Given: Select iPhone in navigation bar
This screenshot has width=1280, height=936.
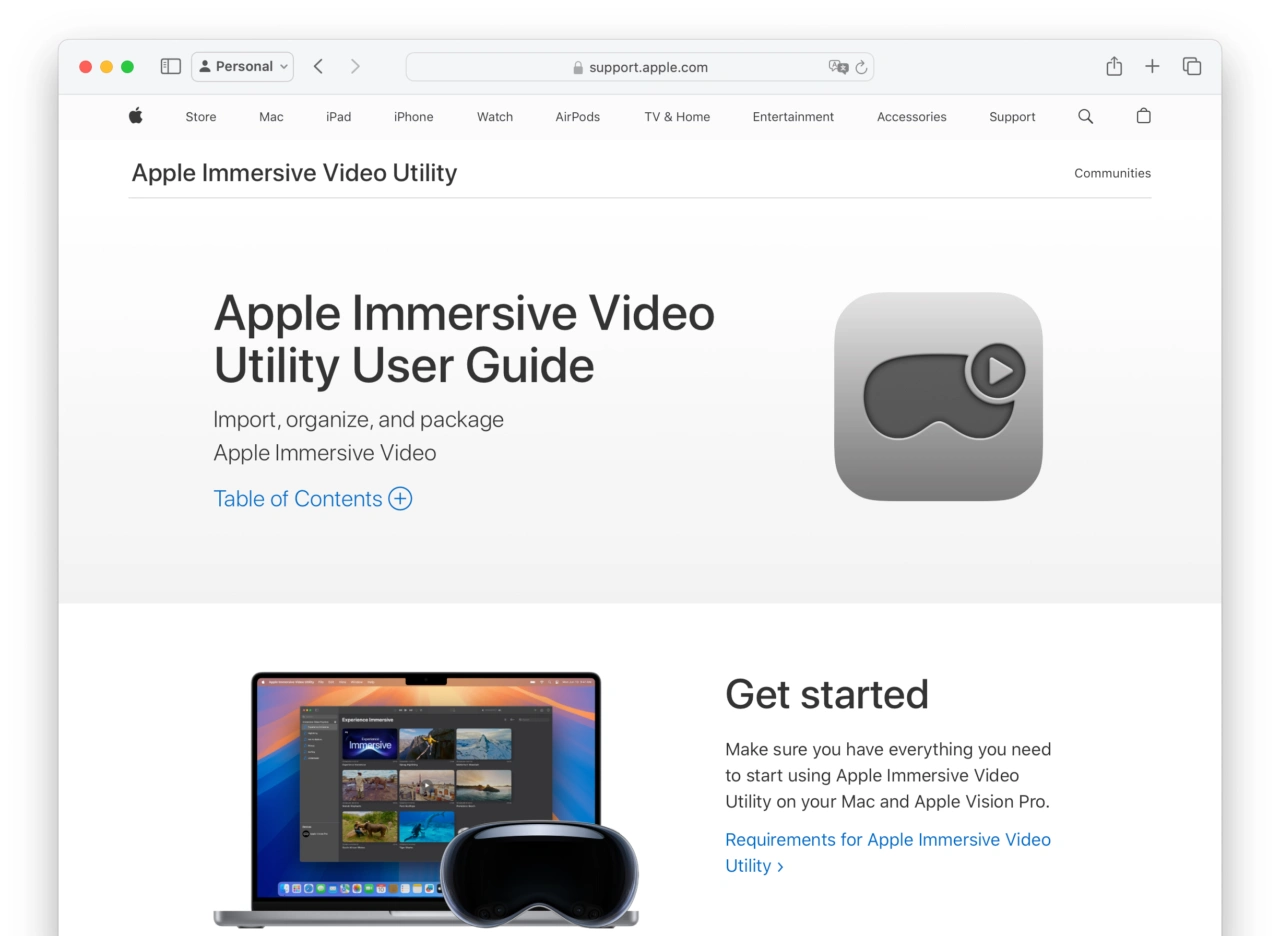Looking at the screenshot, I should click(x=413, y=117).
